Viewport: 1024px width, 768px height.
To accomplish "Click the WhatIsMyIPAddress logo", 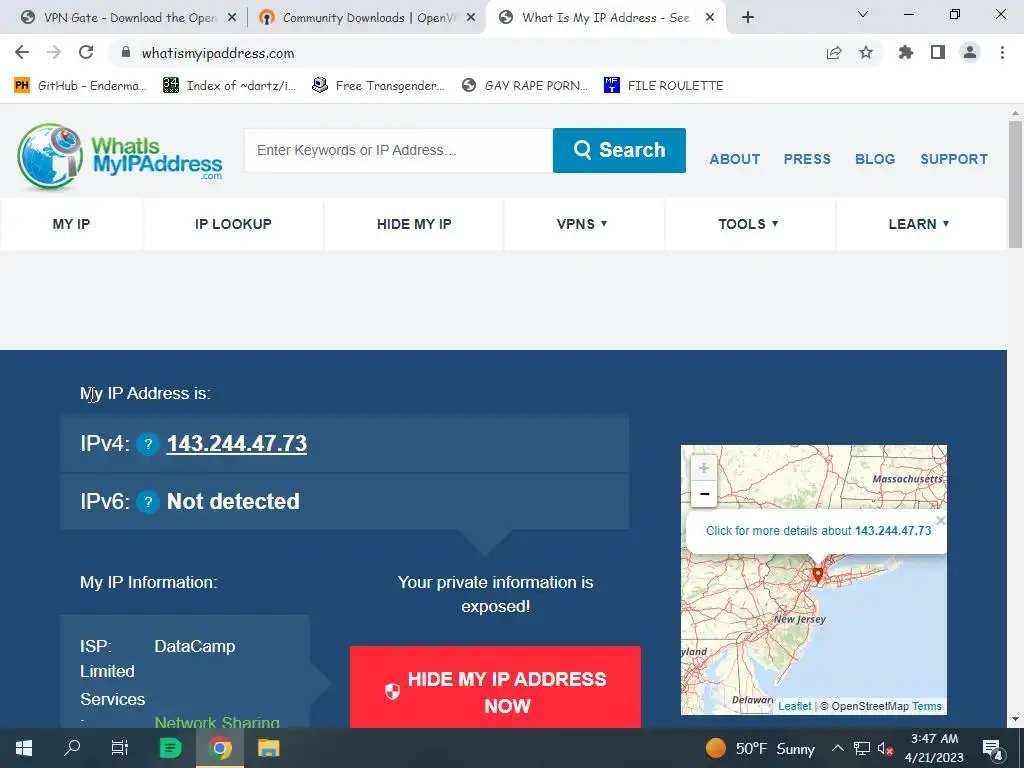I will click(x=120, y=157).
